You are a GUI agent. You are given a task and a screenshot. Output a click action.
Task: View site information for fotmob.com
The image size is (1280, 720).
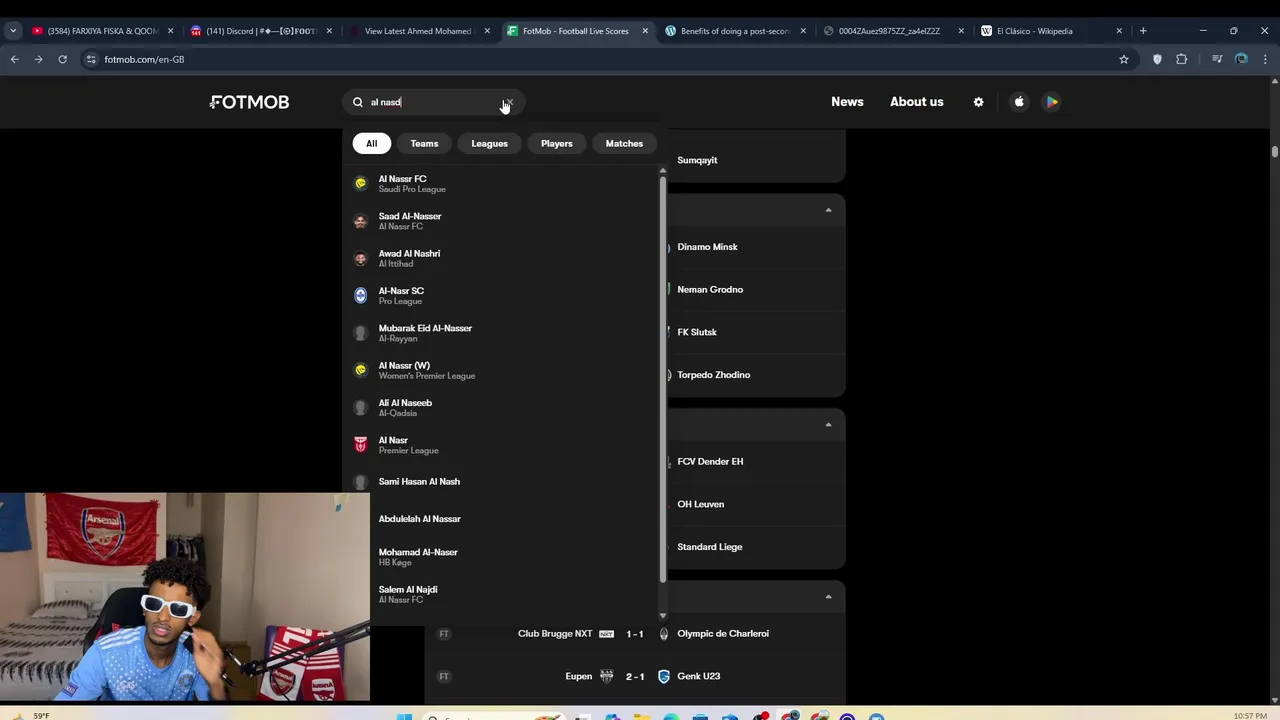click(x=91, y=59)
